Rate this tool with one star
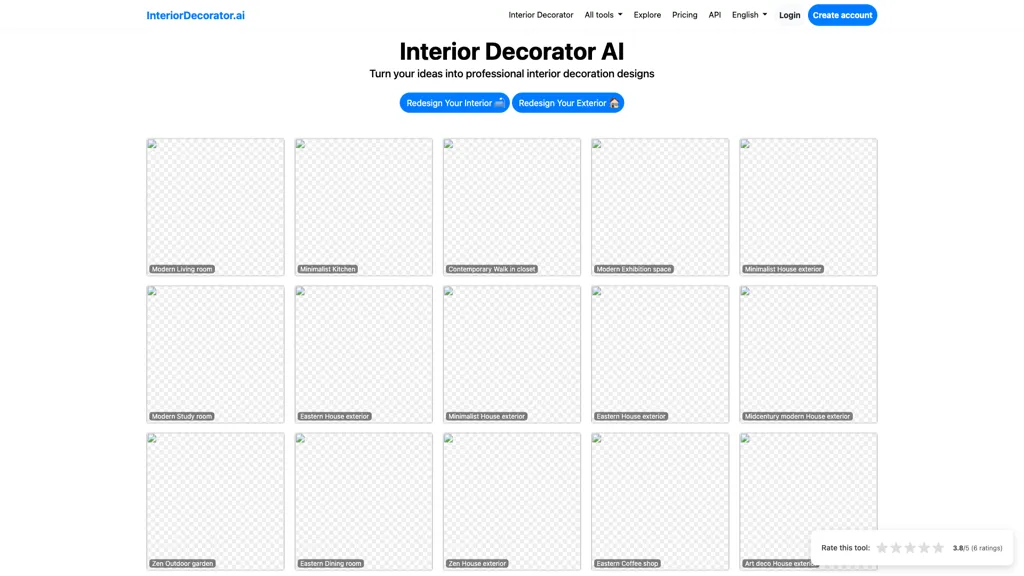This screenshot has width=1024, height=576. [882, 547]
